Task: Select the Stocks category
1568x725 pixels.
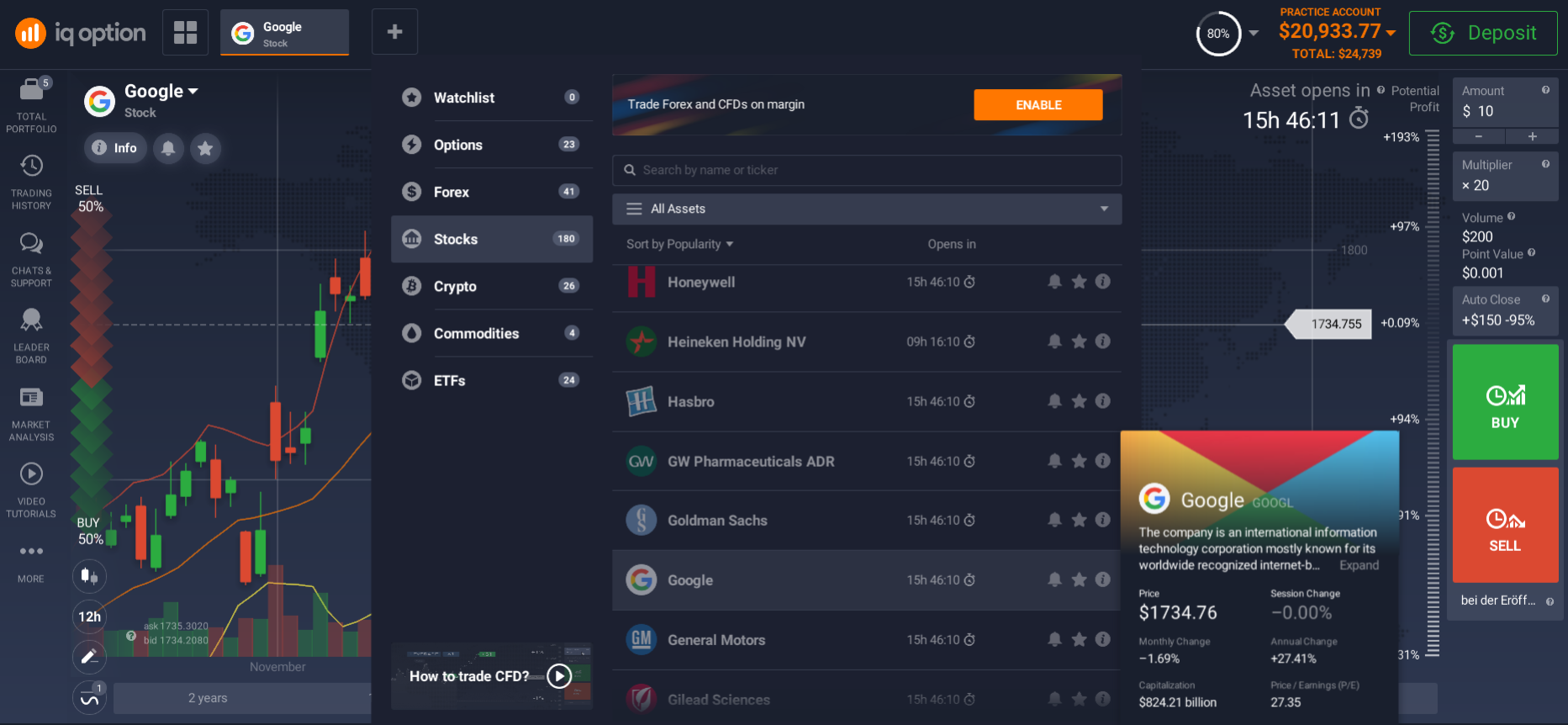Action: click(x=492, y=239)
